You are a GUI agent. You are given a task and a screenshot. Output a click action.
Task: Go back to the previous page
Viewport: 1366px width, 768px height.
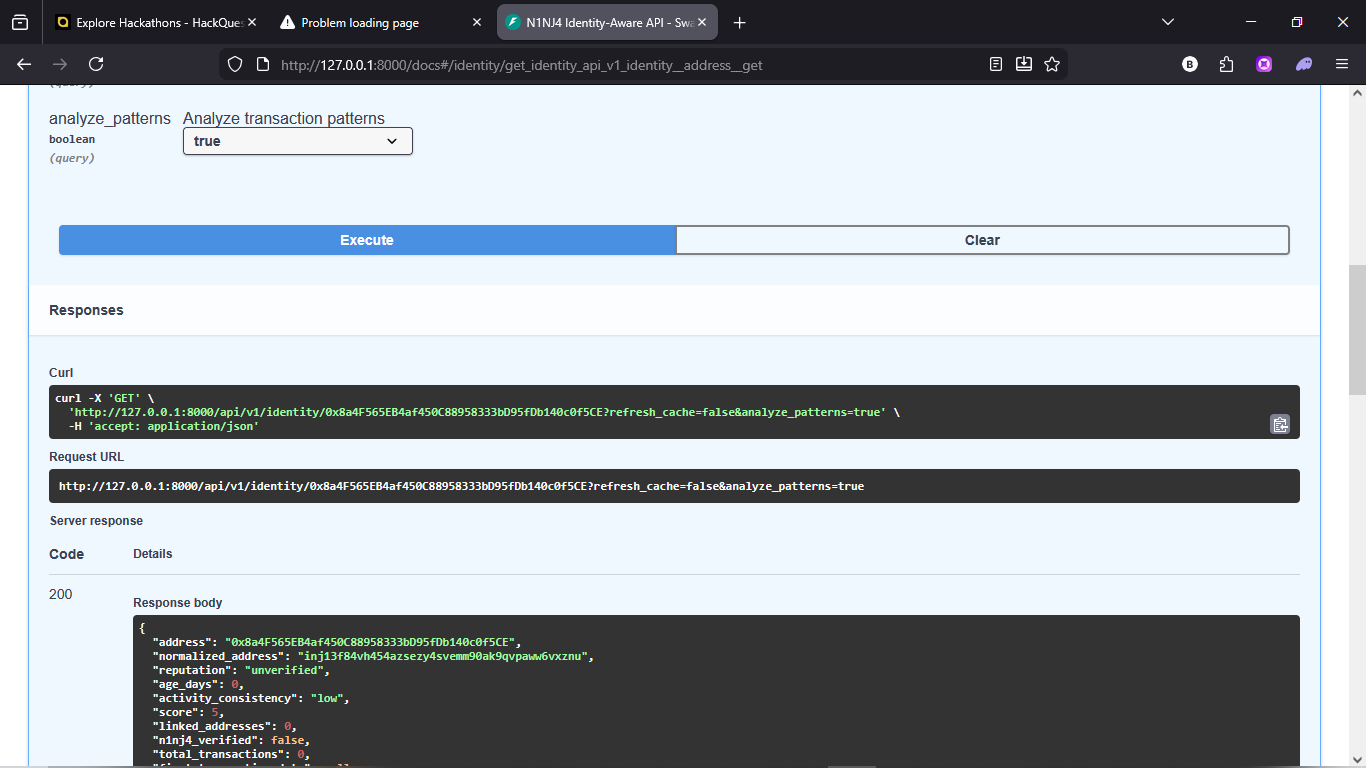click(x=24, y=64)
